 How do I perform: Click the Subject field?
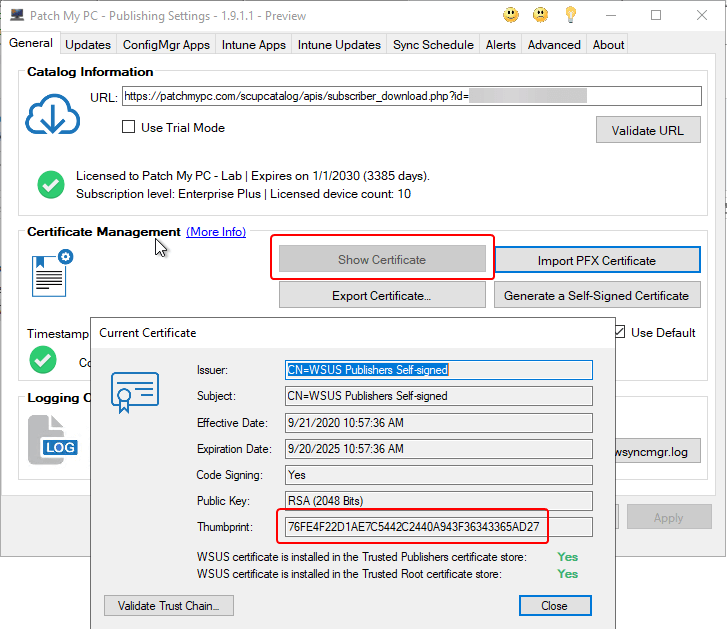[439, 396]
